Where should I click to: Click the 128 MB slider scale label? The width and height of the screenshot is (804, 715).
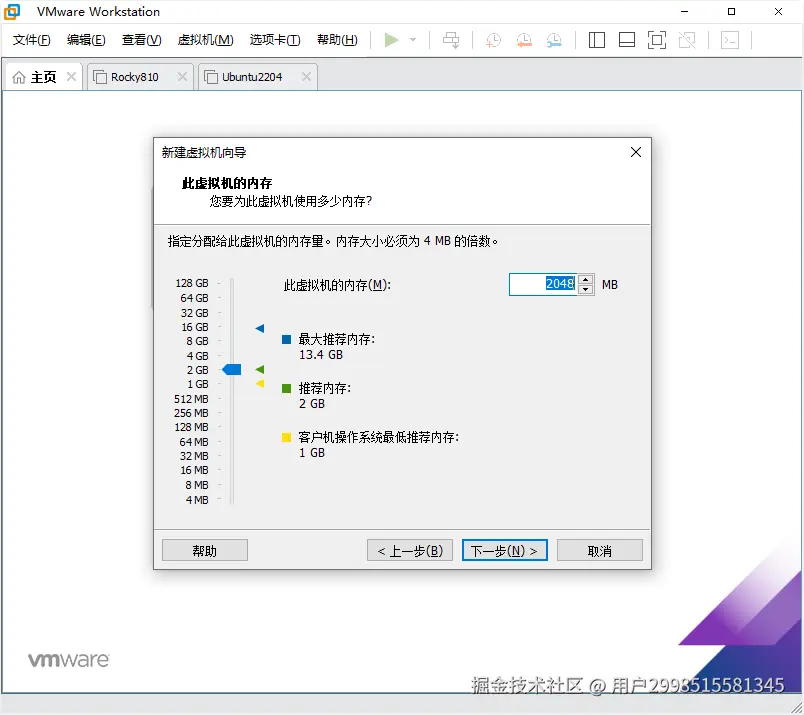191,427
